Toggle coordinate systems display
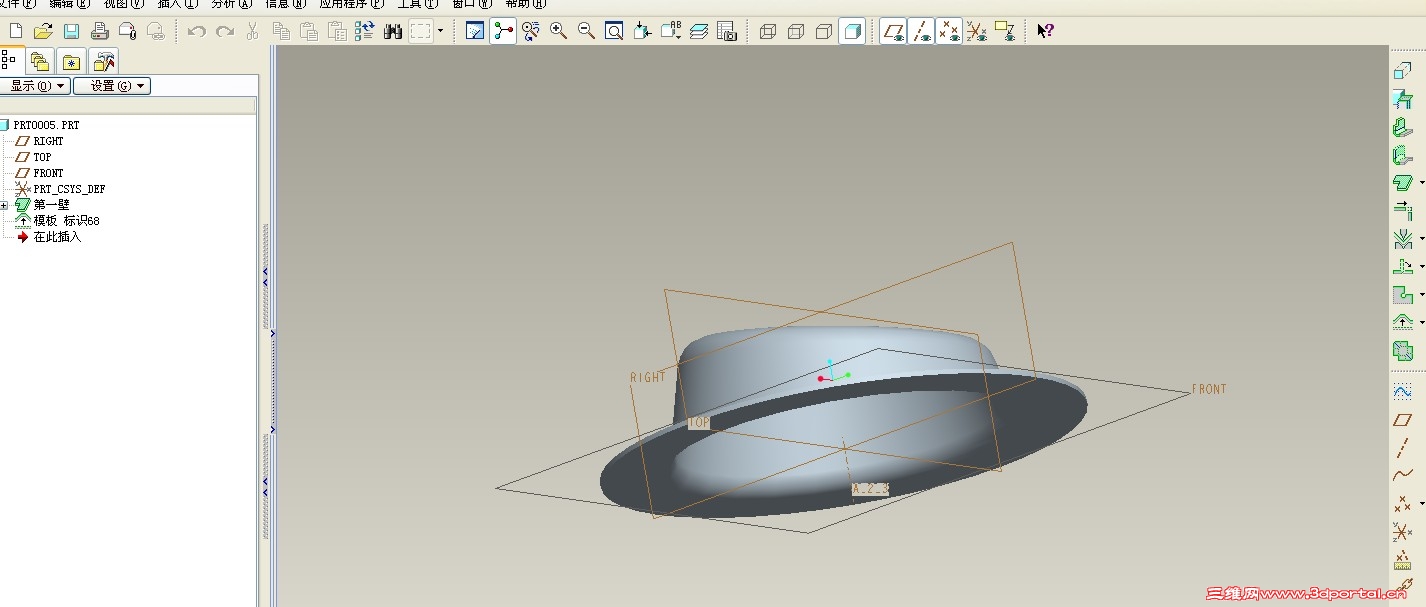The height and width of the screenshot is (607, 1426). point(976,31)
